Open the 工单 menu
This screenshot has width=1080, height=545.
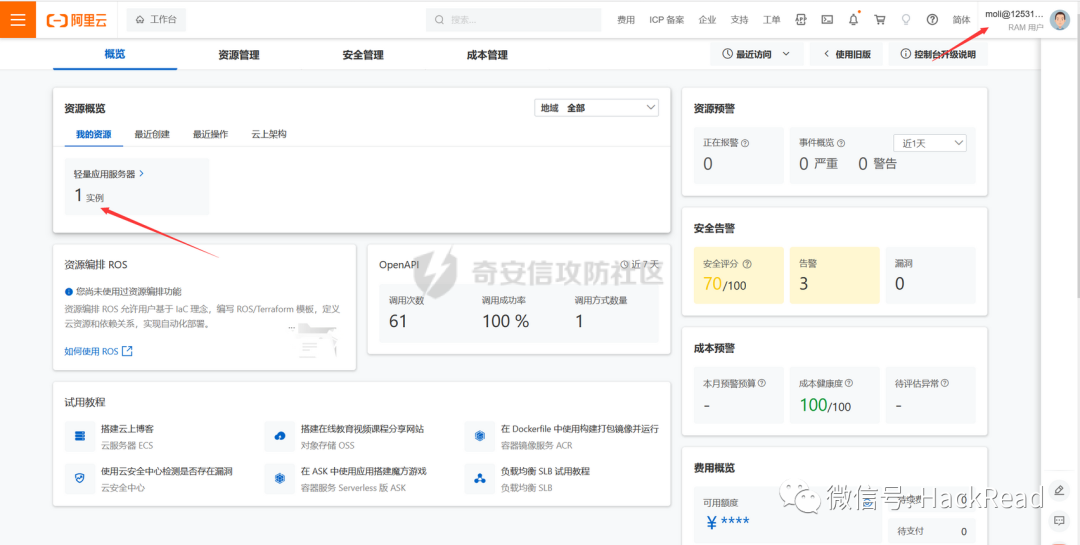tap(771, 20)
